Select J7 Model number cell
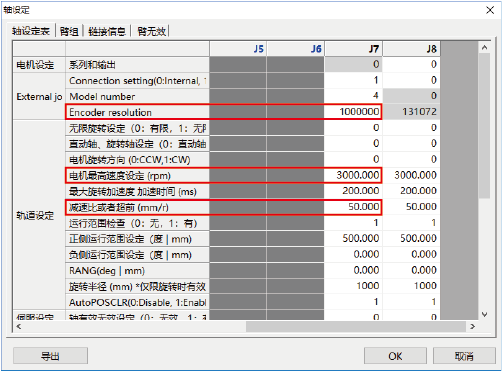The width and height of the screenshot is (502, 371). point(353,96)
